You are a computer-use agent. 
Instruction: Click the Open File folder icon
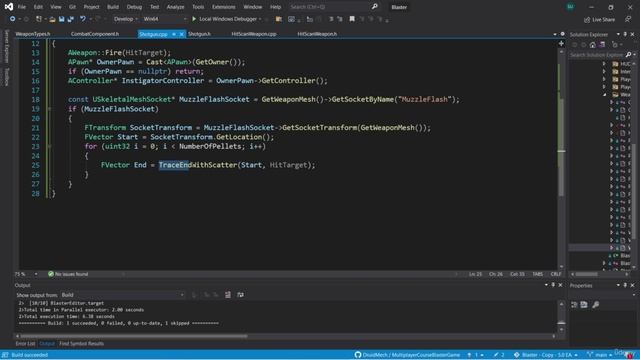pos(52,19)
